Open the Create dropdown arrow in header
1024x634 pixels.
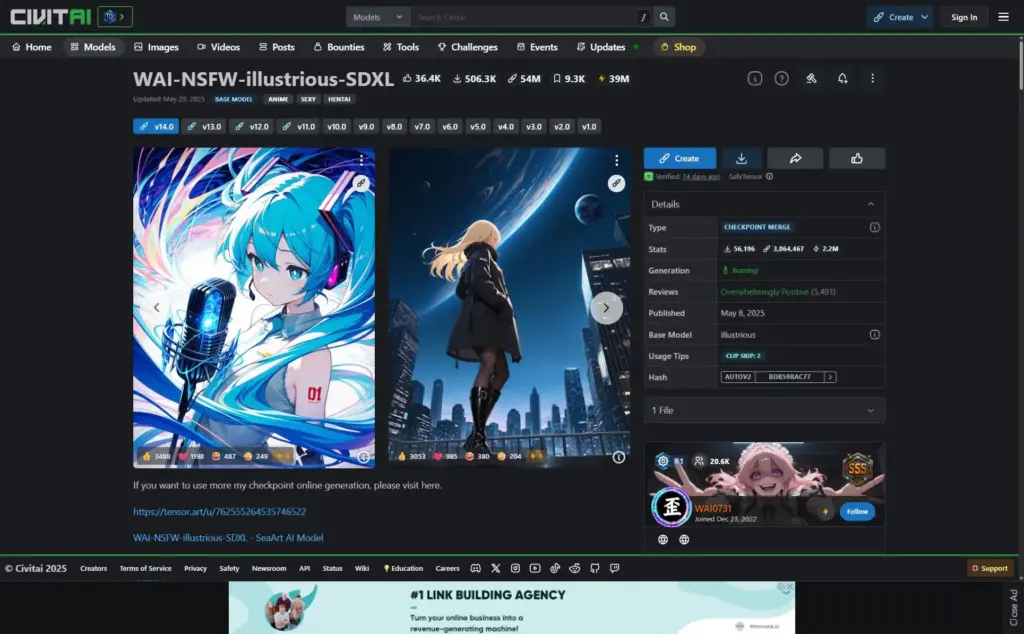click(924, 17)
